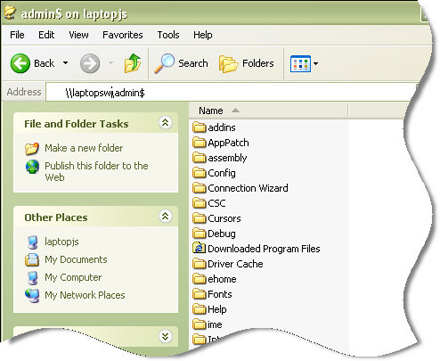Select the Connection Wizard folder name
This screenshot has width=440, height=361.
coord(248,188)
